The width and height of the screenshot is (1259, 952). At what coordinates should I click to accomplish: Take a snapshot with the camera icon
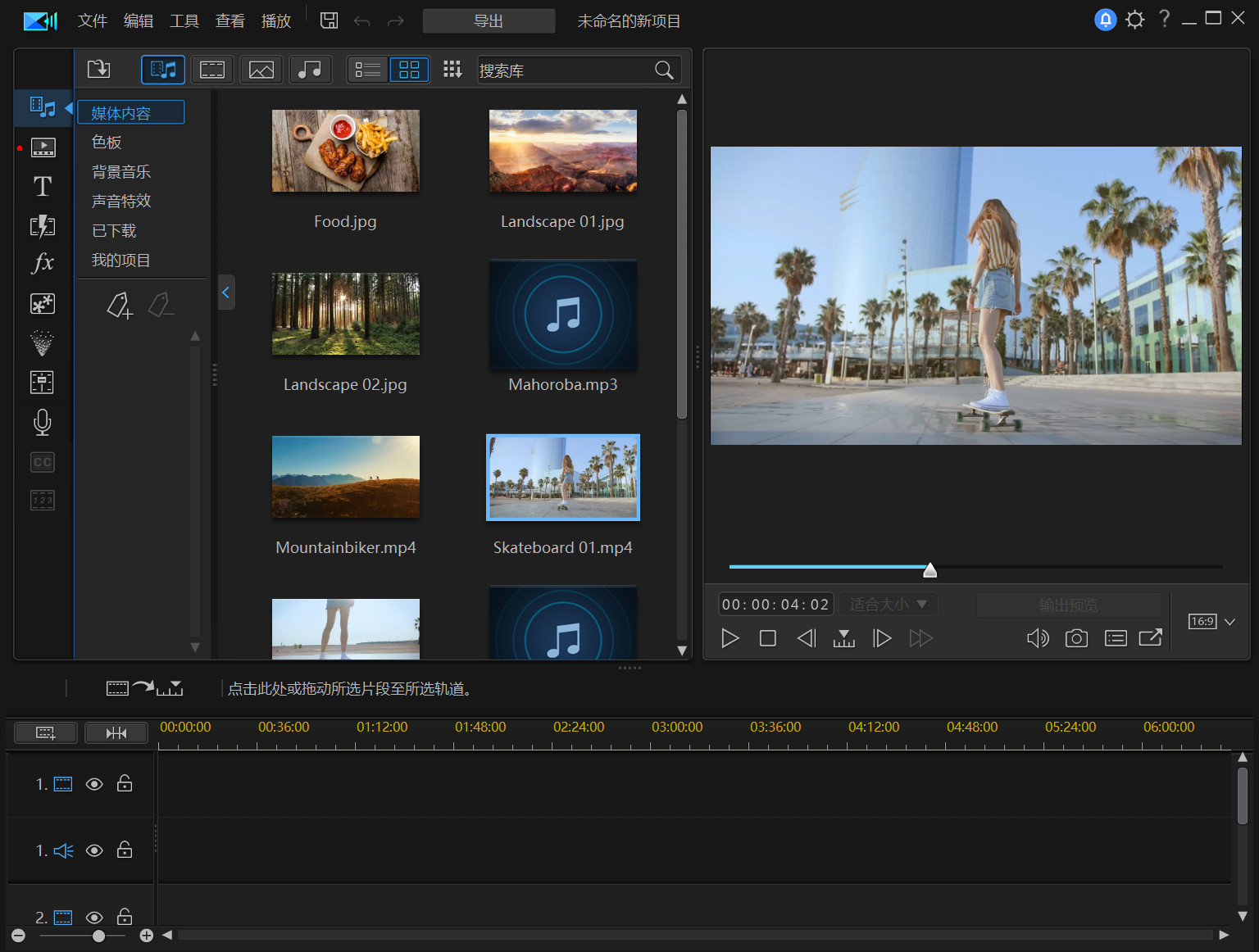[1076, 638]
